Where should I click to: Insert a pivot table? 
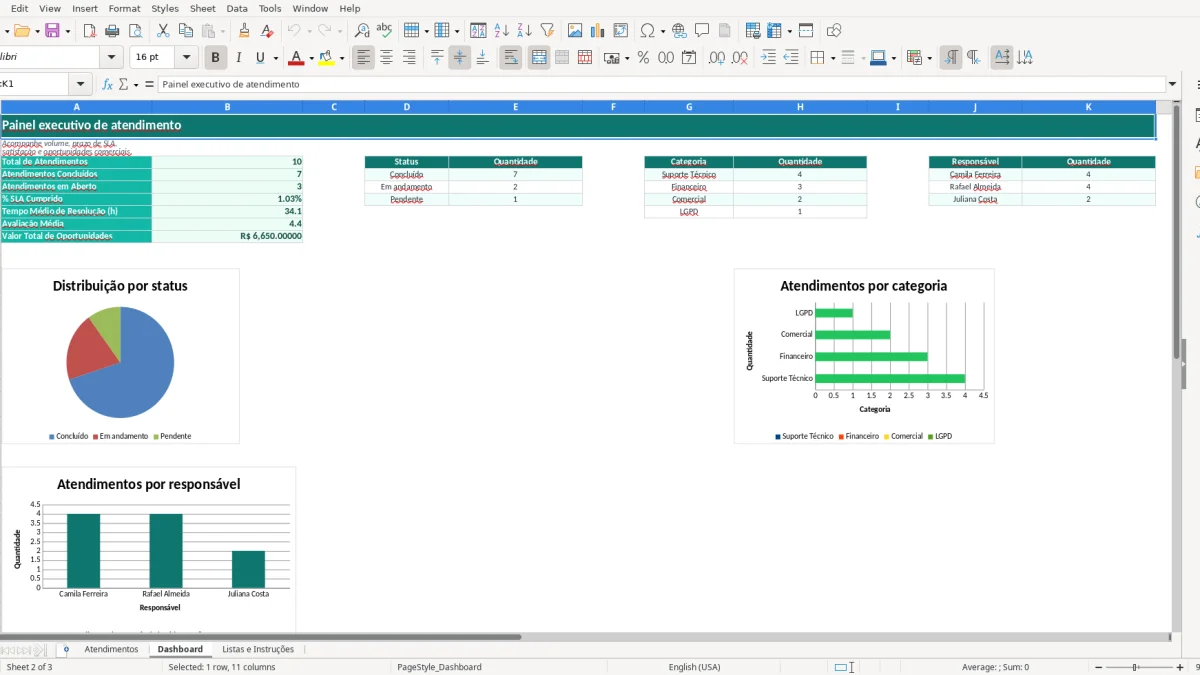click(x=621, y=31)
